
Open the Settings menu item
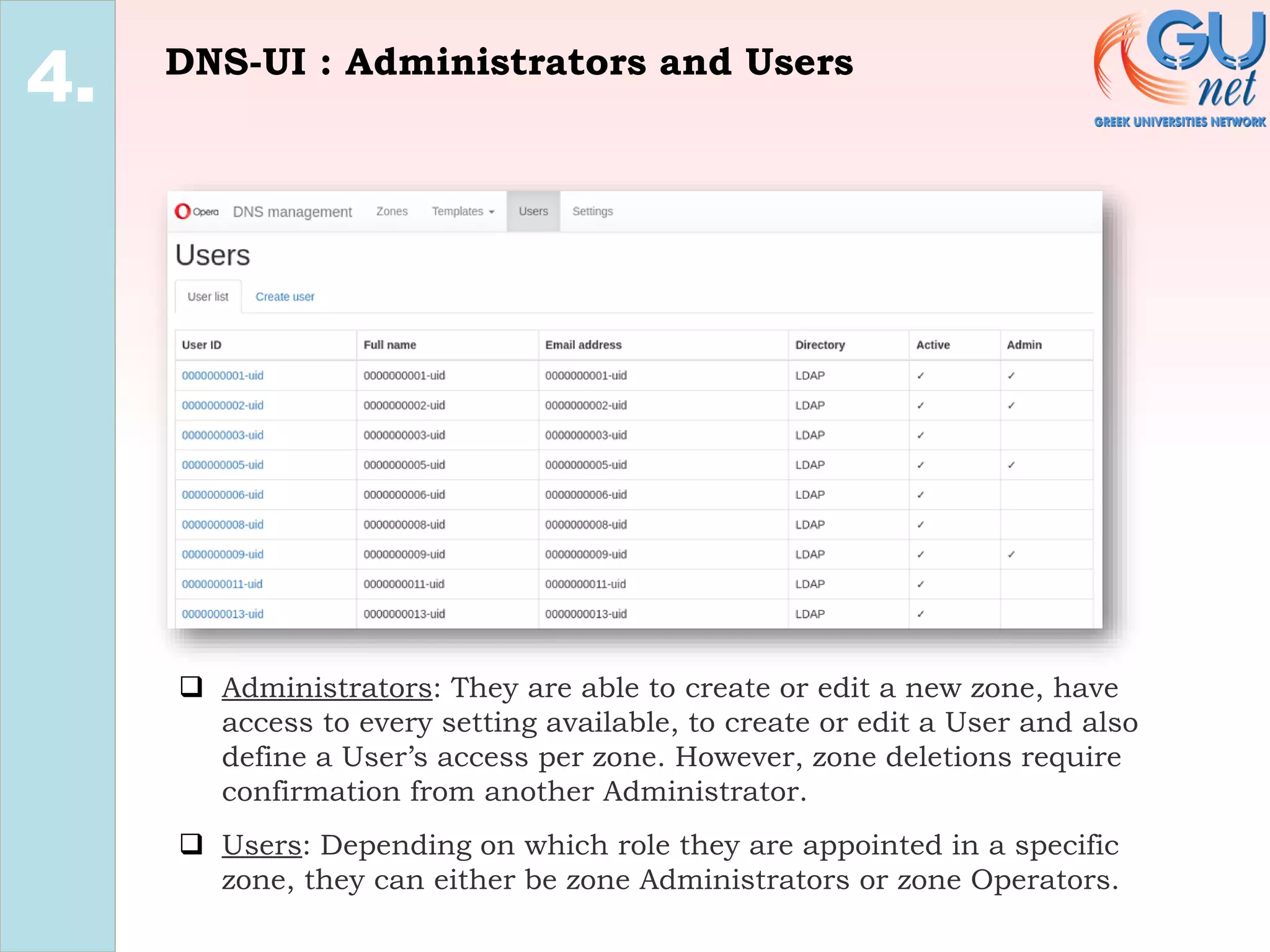click(592, 211)
